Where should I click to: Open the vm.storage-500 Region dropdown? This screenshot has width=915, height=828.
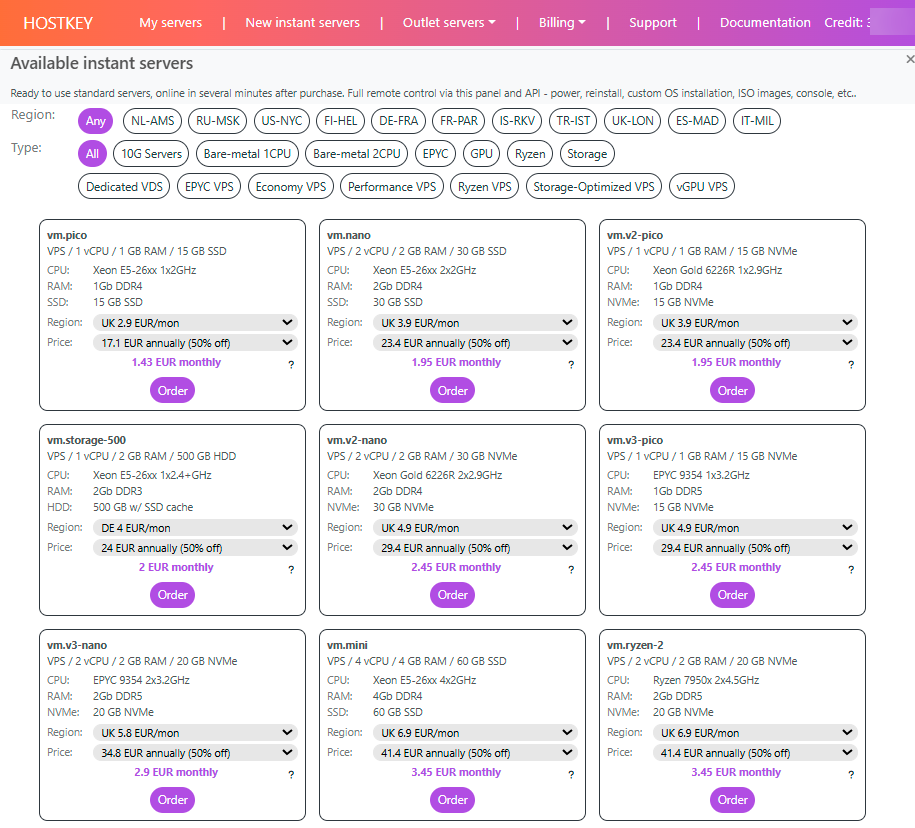(x=195, y=528)
